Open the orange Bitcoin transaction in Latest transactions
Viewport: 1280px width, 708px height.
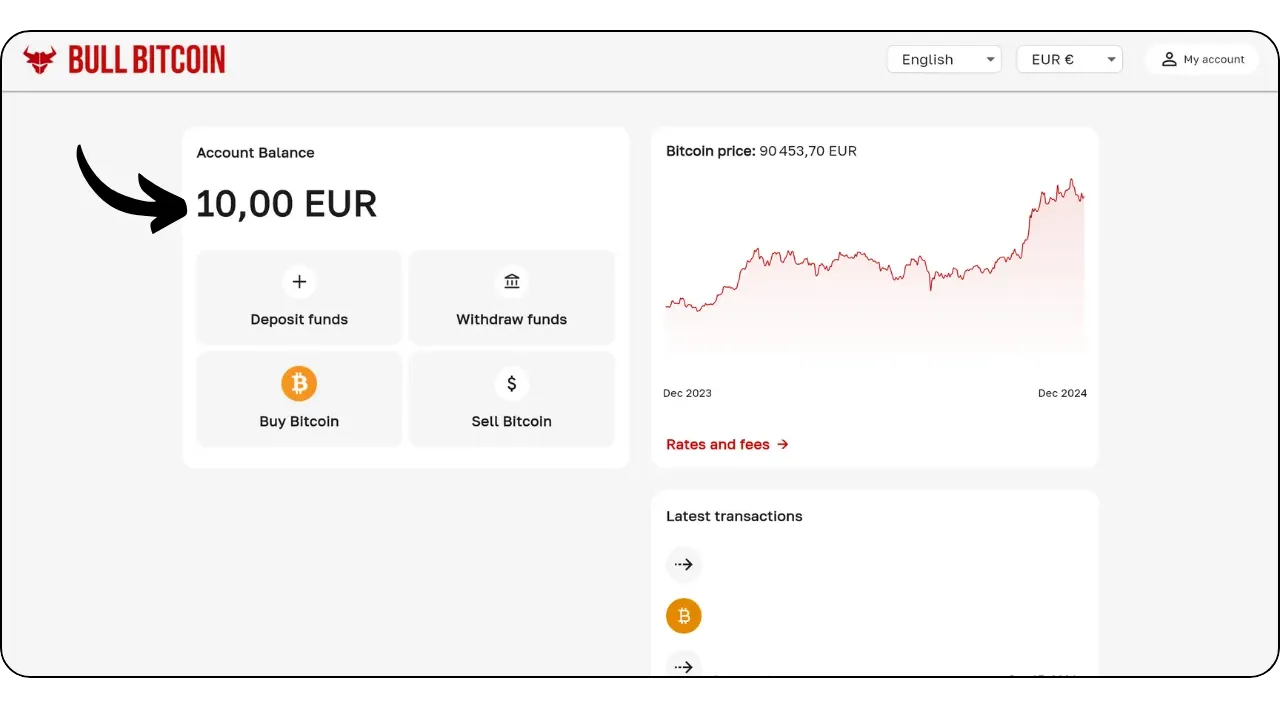click(684, 616)
